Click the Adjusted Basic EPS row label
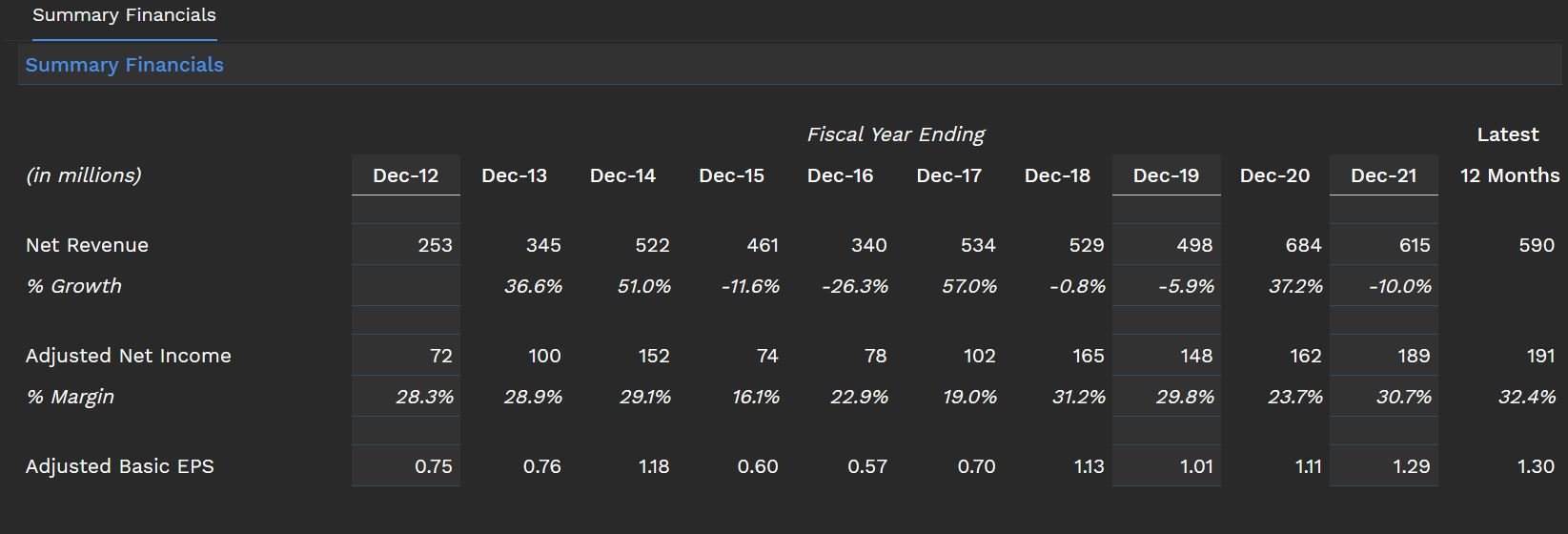The width and height of the screenshot is (1568, 534). tap(119, 466)
